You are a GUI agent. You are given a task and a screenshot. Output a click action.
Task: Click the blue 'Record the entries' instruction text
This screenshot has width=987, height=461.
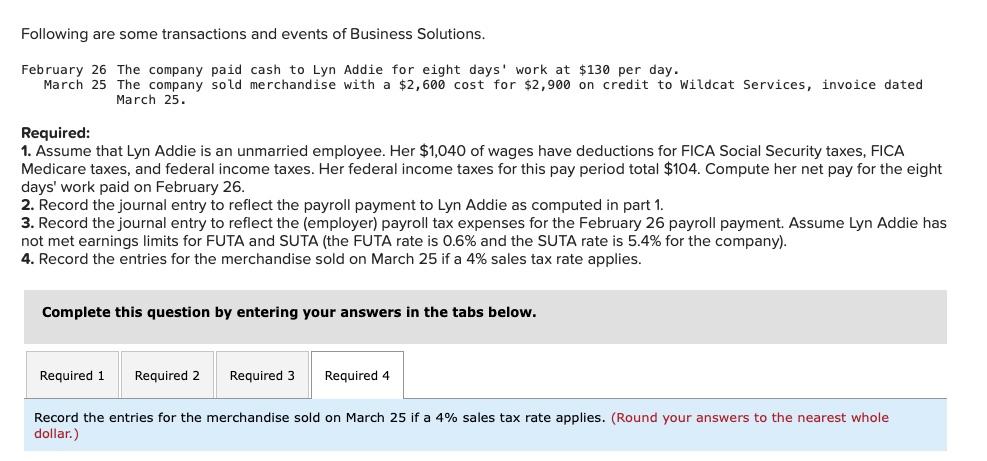tap(319, 418)
